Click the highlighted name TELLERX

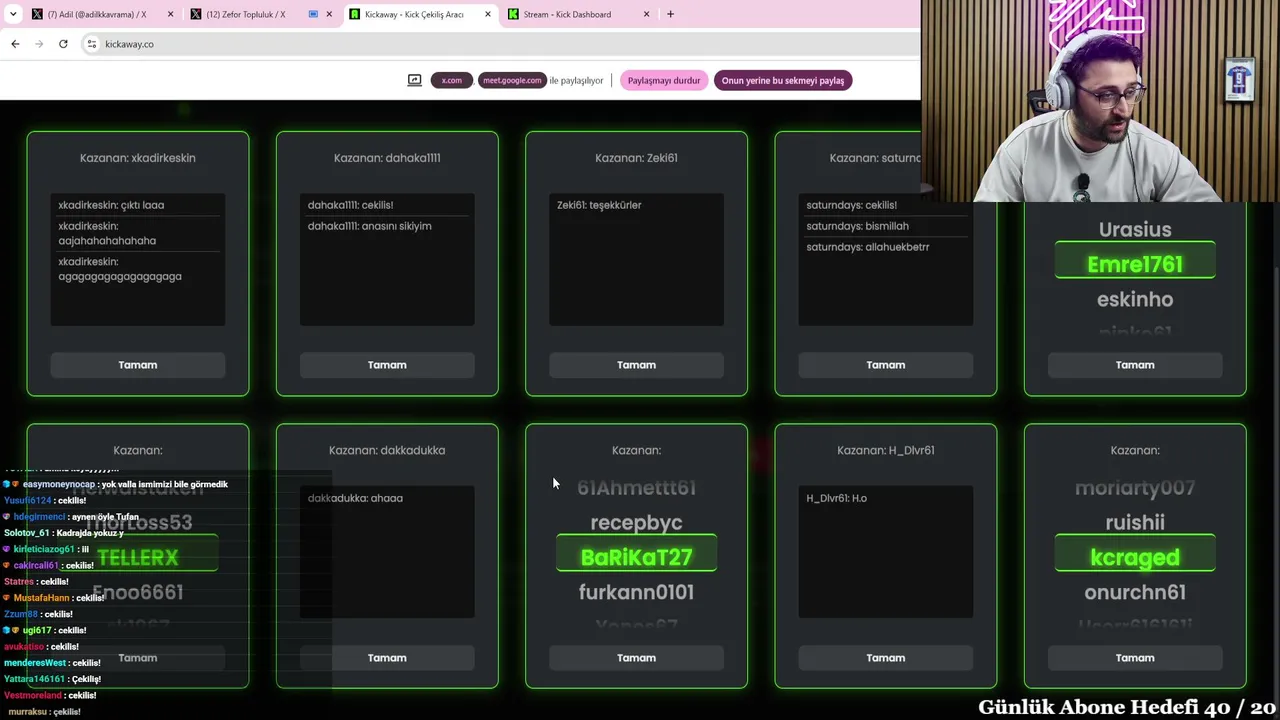pyautogui.click(x=138, y=557)
